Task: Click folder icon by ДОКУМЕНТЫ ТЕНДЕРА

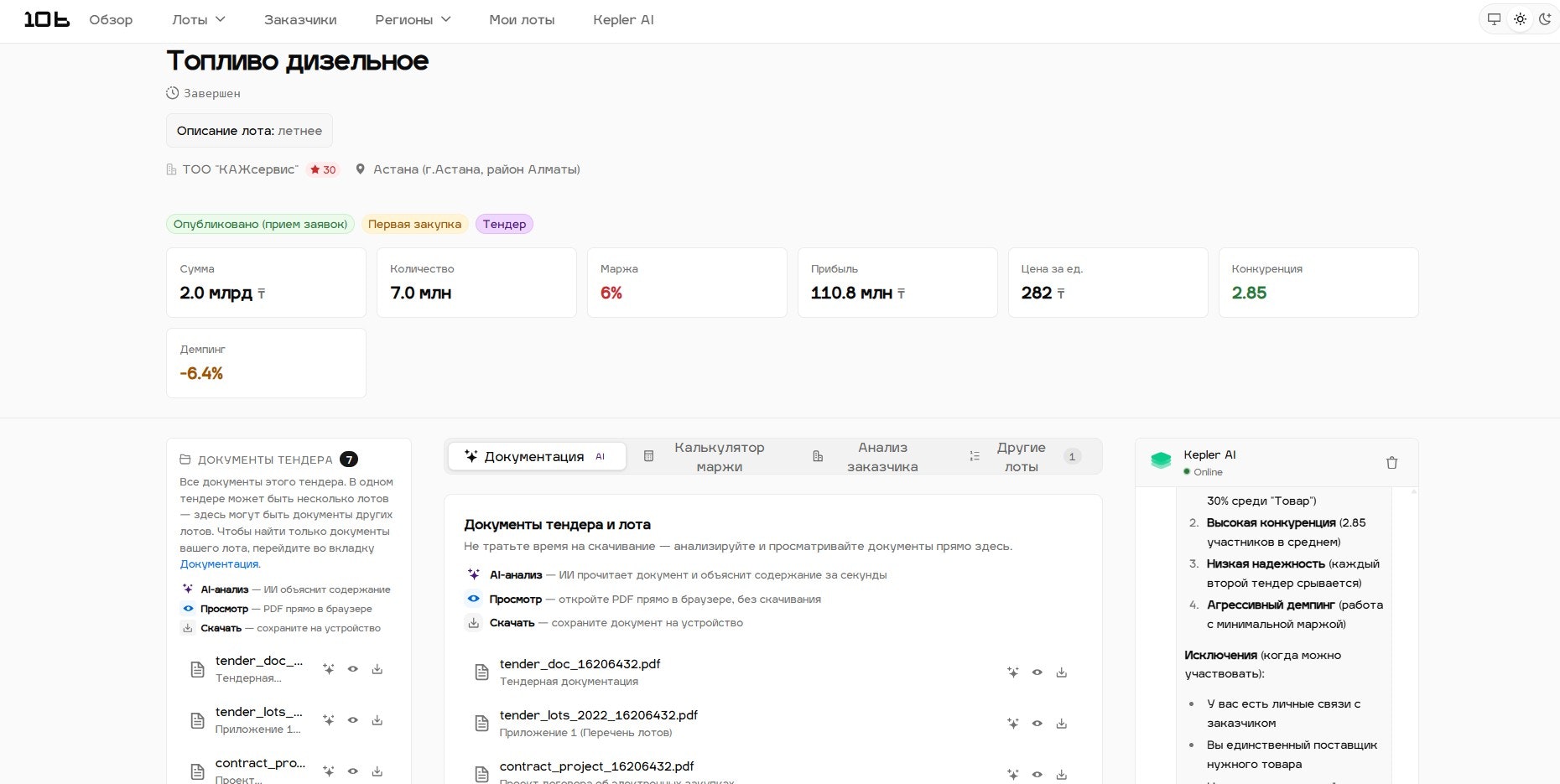Action: 185,459
